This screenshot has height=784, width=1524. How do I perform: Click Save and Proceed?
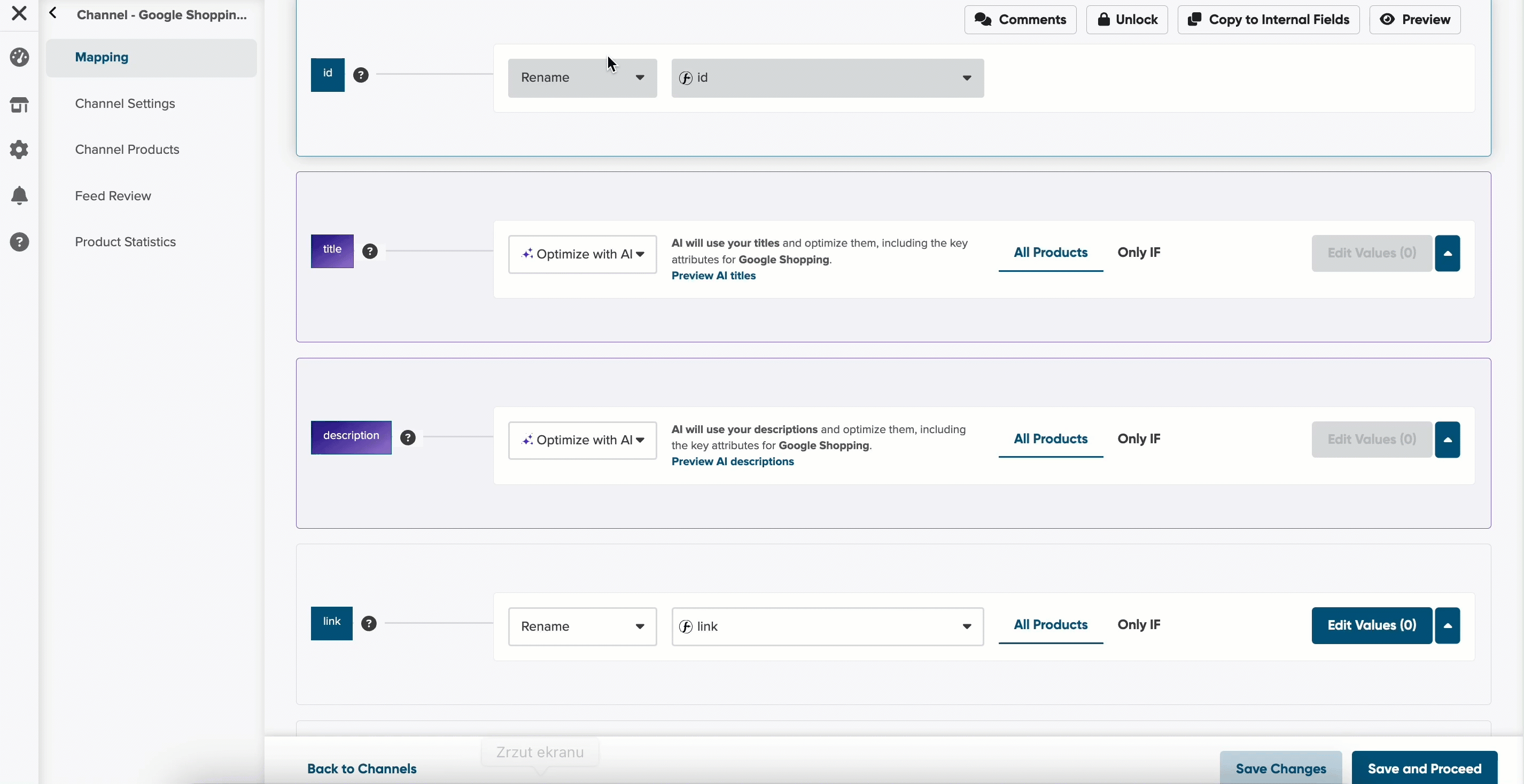tap(1425, 768)
